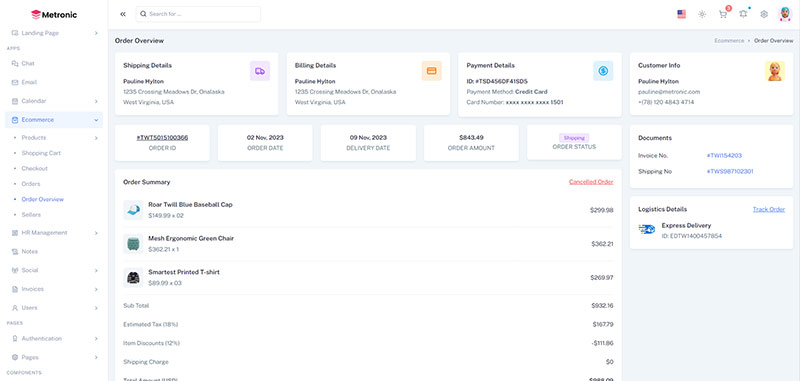
Task: Click the Invoices sidebar icon
Action: (15, 289)
